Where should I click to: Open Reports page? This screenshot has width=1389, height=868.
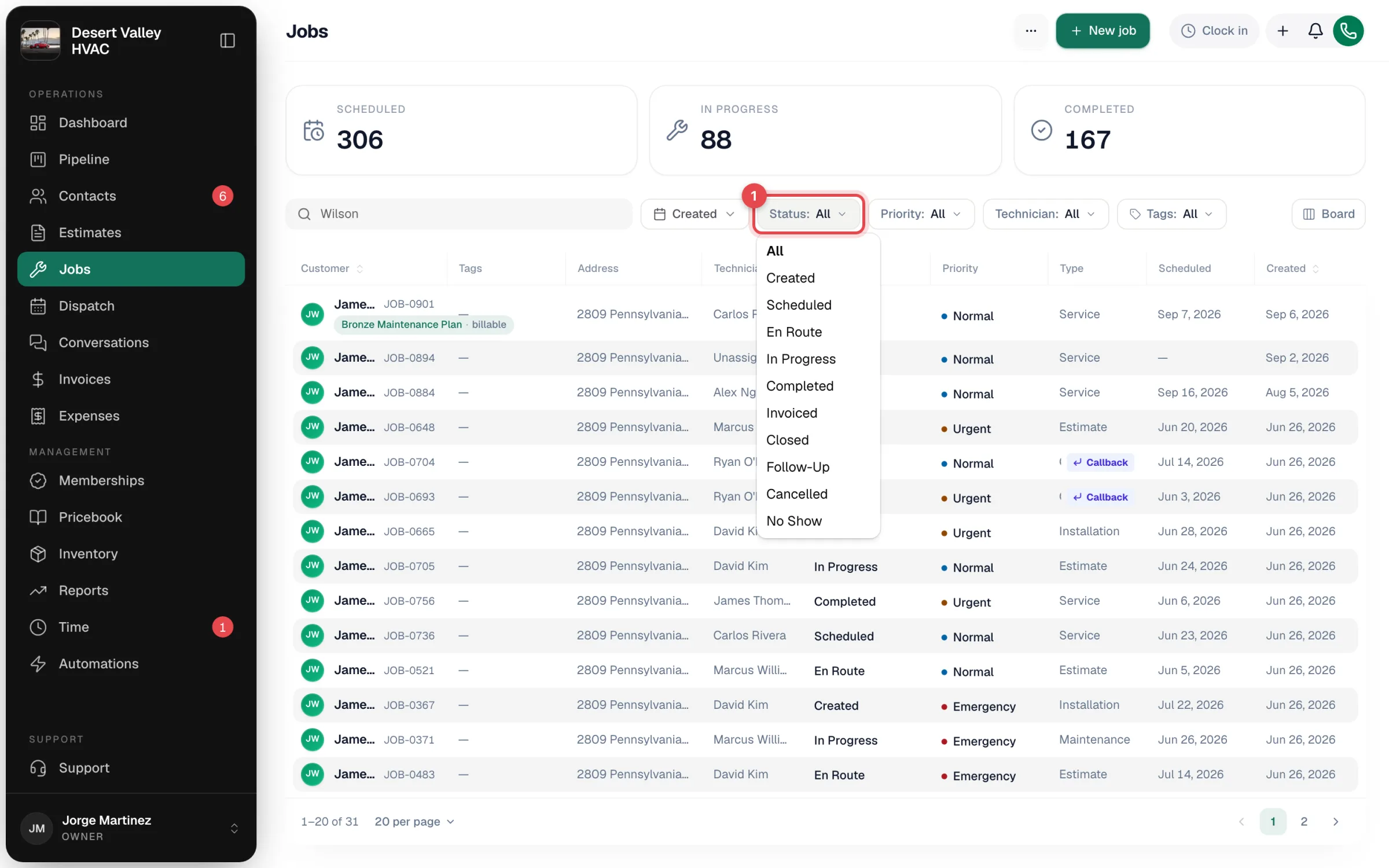tap(131, 590)
